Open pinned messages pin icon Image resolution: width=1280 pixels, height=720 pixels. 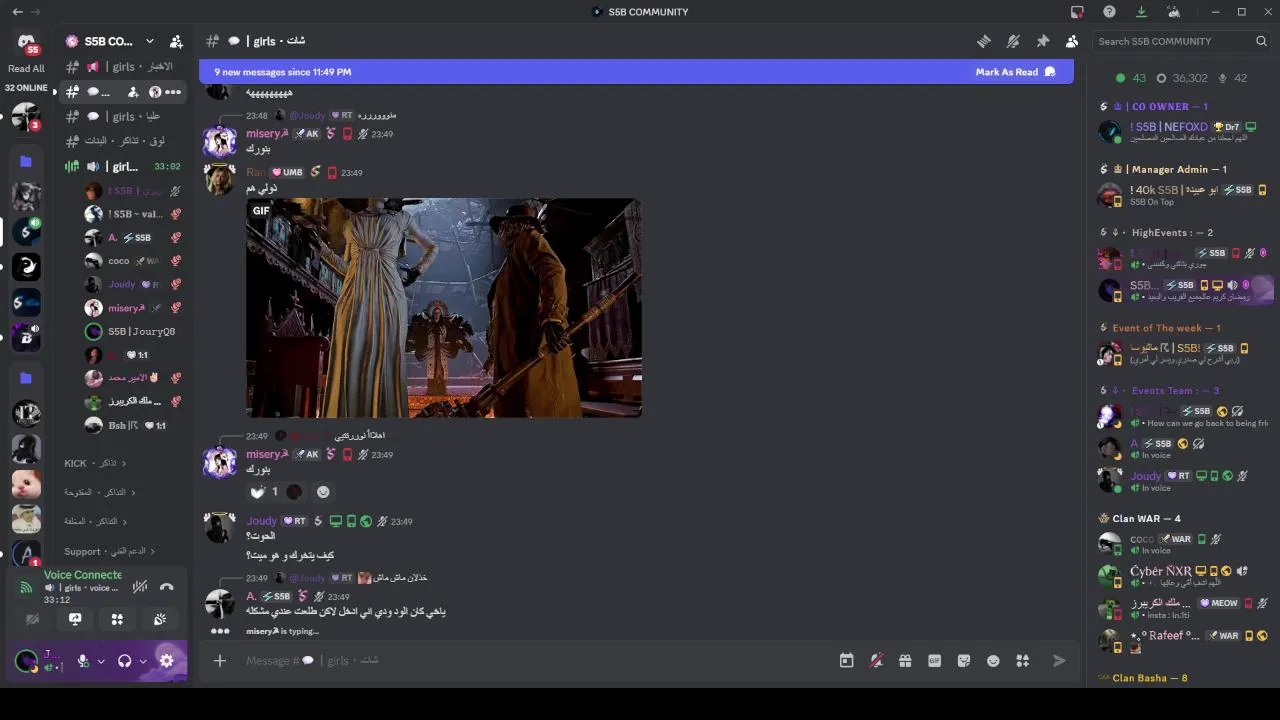pyautogui.click(x=1042, y=41)
